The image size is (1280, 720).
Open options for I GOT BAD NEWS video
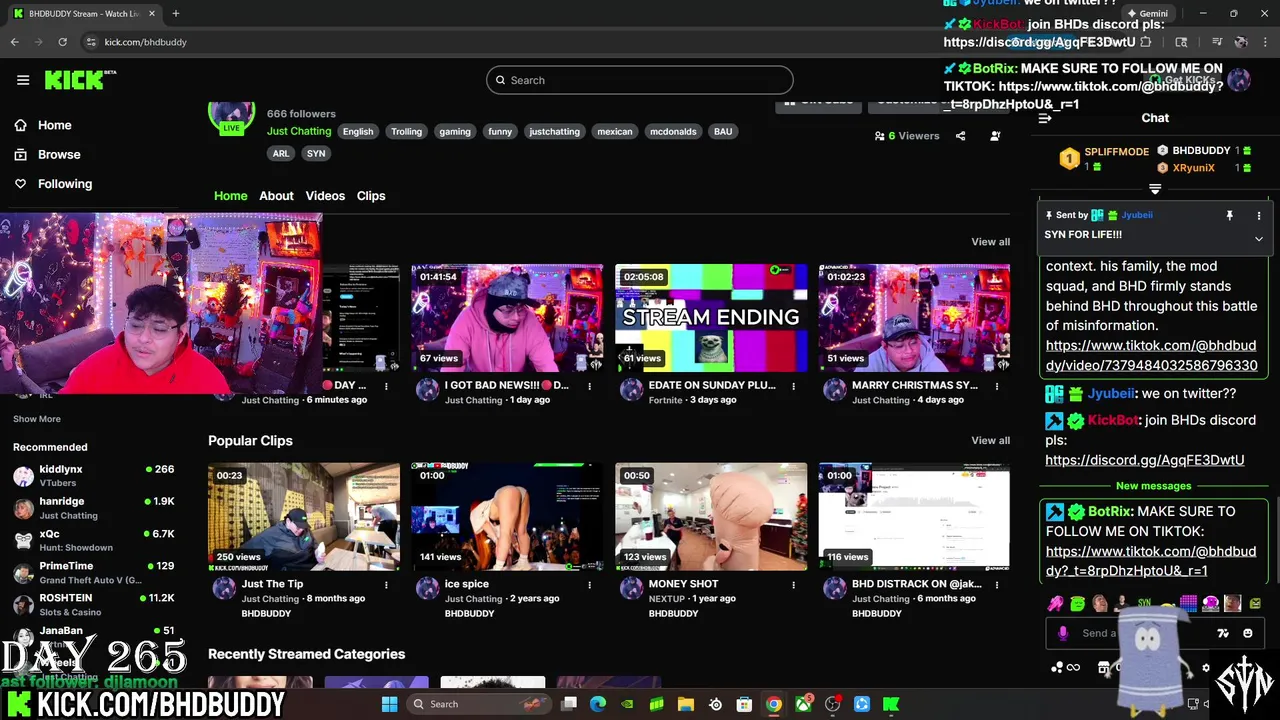click(590, 386)
